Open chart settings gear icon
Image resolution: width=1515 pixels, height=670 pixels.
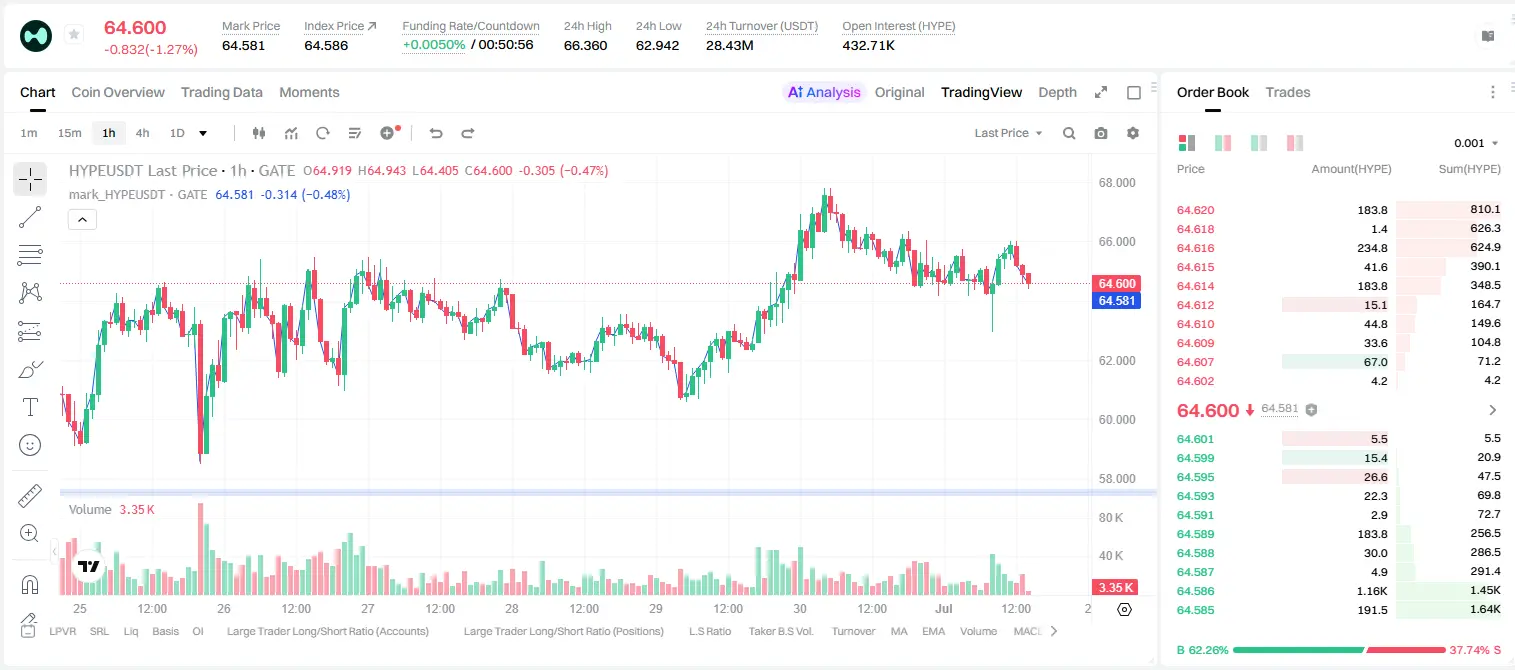click(1133, 133)
